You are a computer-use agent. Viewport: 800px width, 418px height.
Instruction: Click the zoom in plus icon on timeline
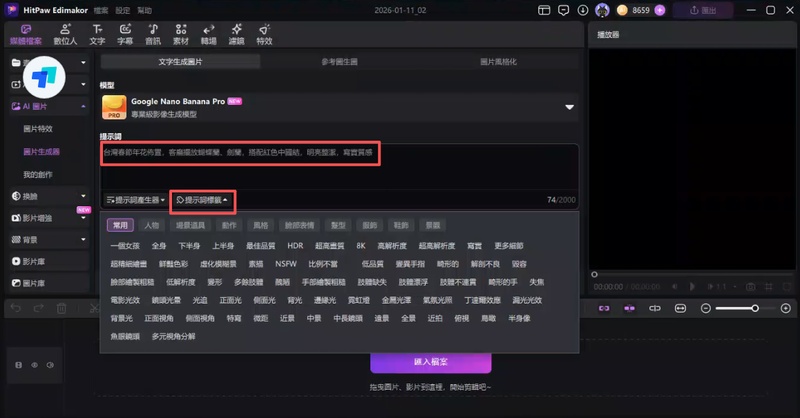786,308
